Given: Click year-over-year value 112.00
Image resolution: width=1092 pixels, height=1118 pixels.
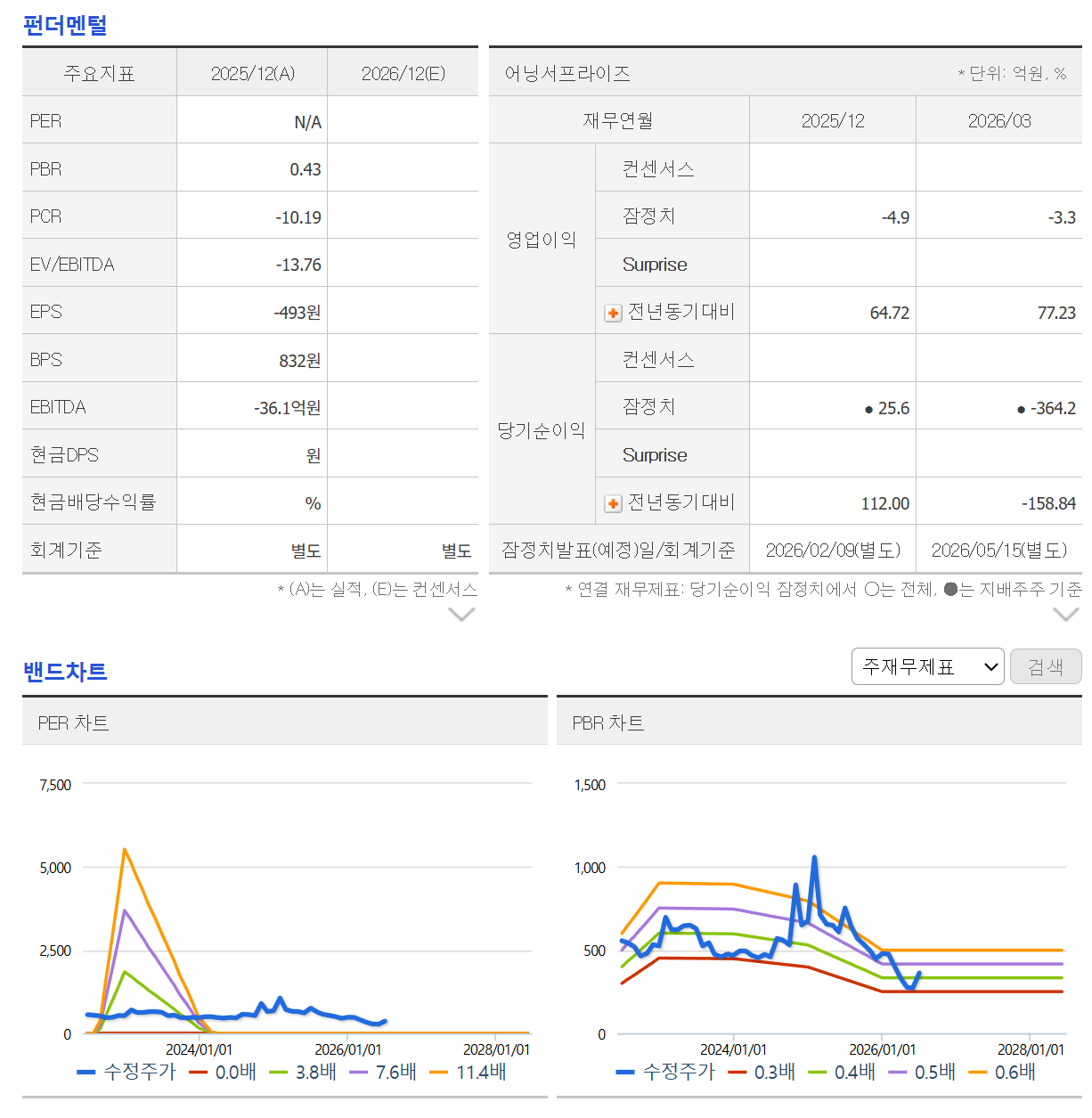Looking at the screenshot, I should tap(885, 503).
